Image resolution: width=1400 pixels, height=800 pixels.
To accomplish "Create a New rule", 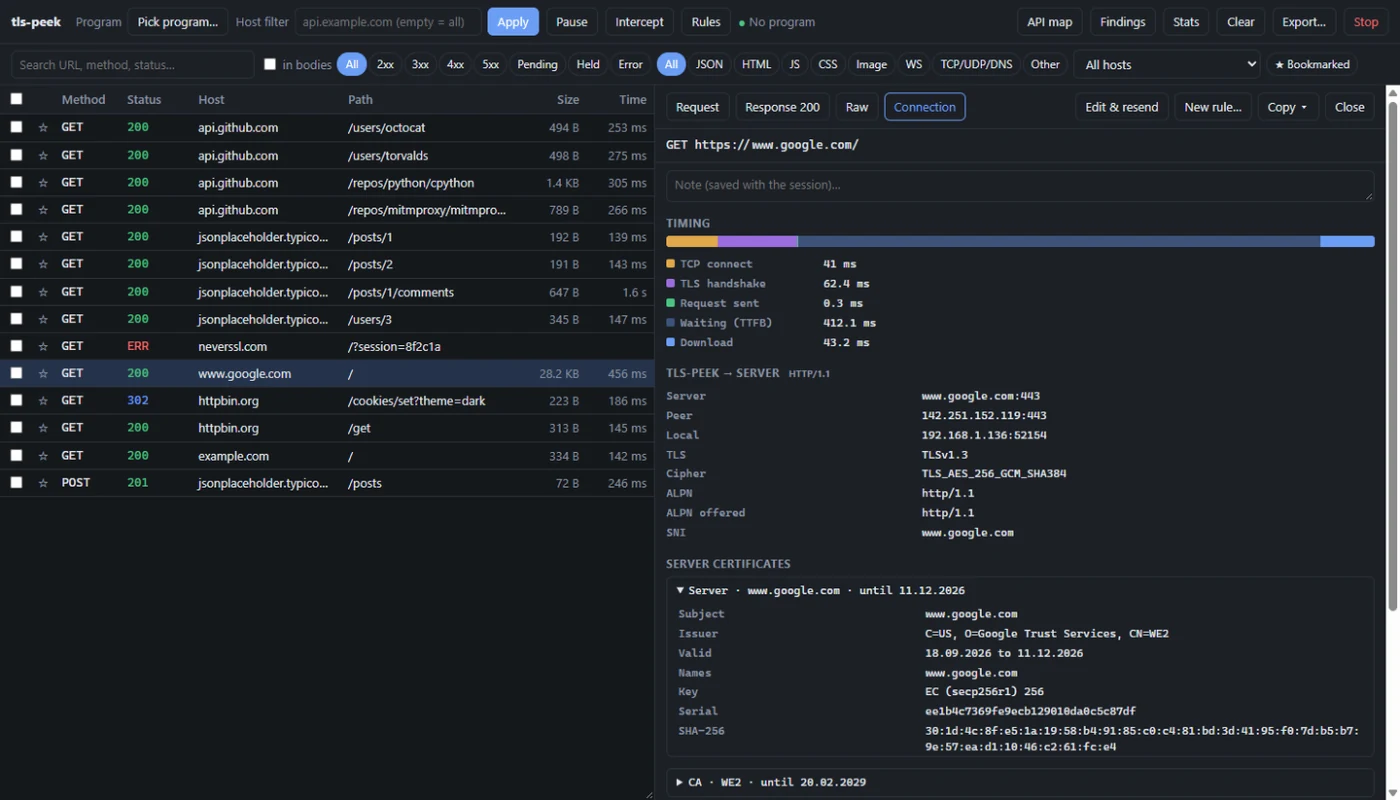I will [1213, 107].
